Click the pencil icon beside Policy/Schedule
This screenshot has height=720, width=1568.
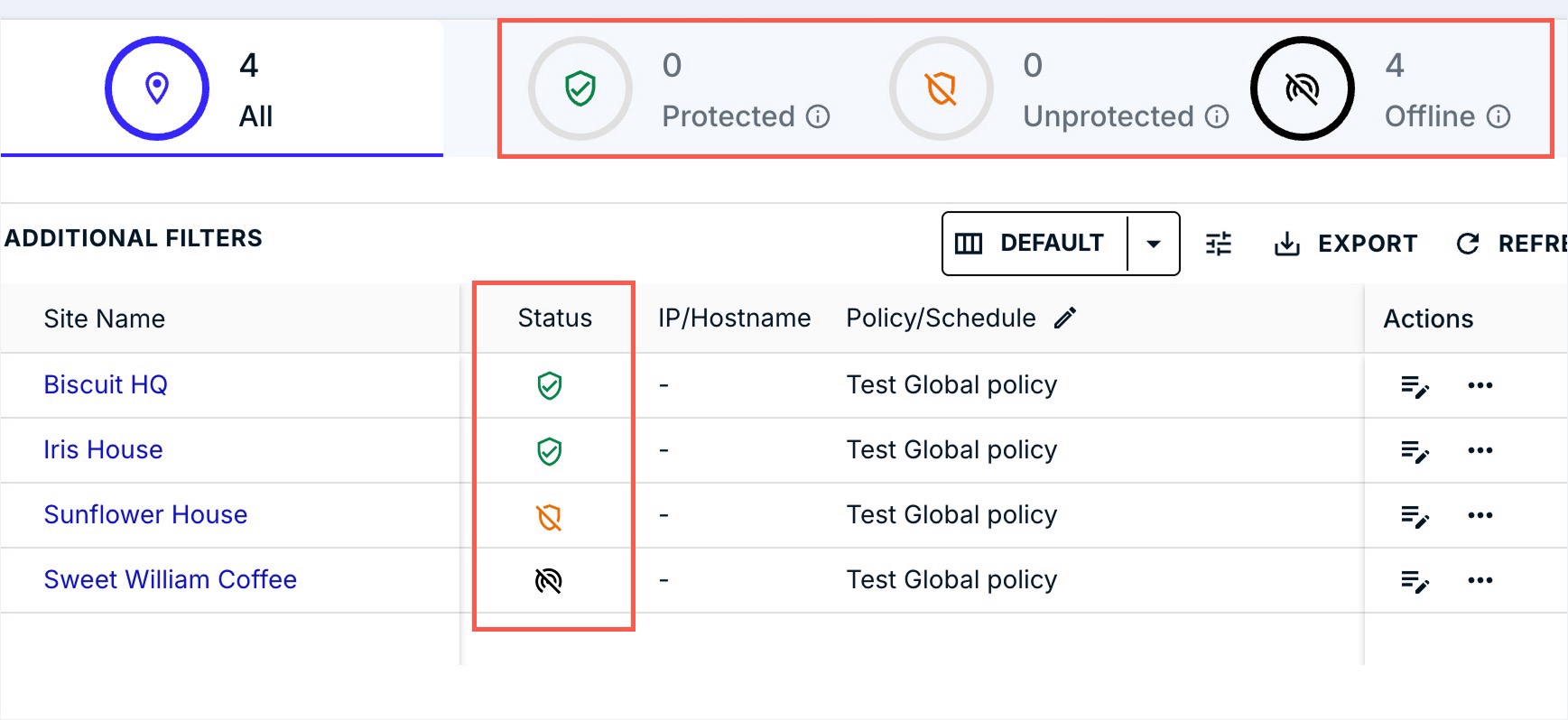coord(1065,318)
